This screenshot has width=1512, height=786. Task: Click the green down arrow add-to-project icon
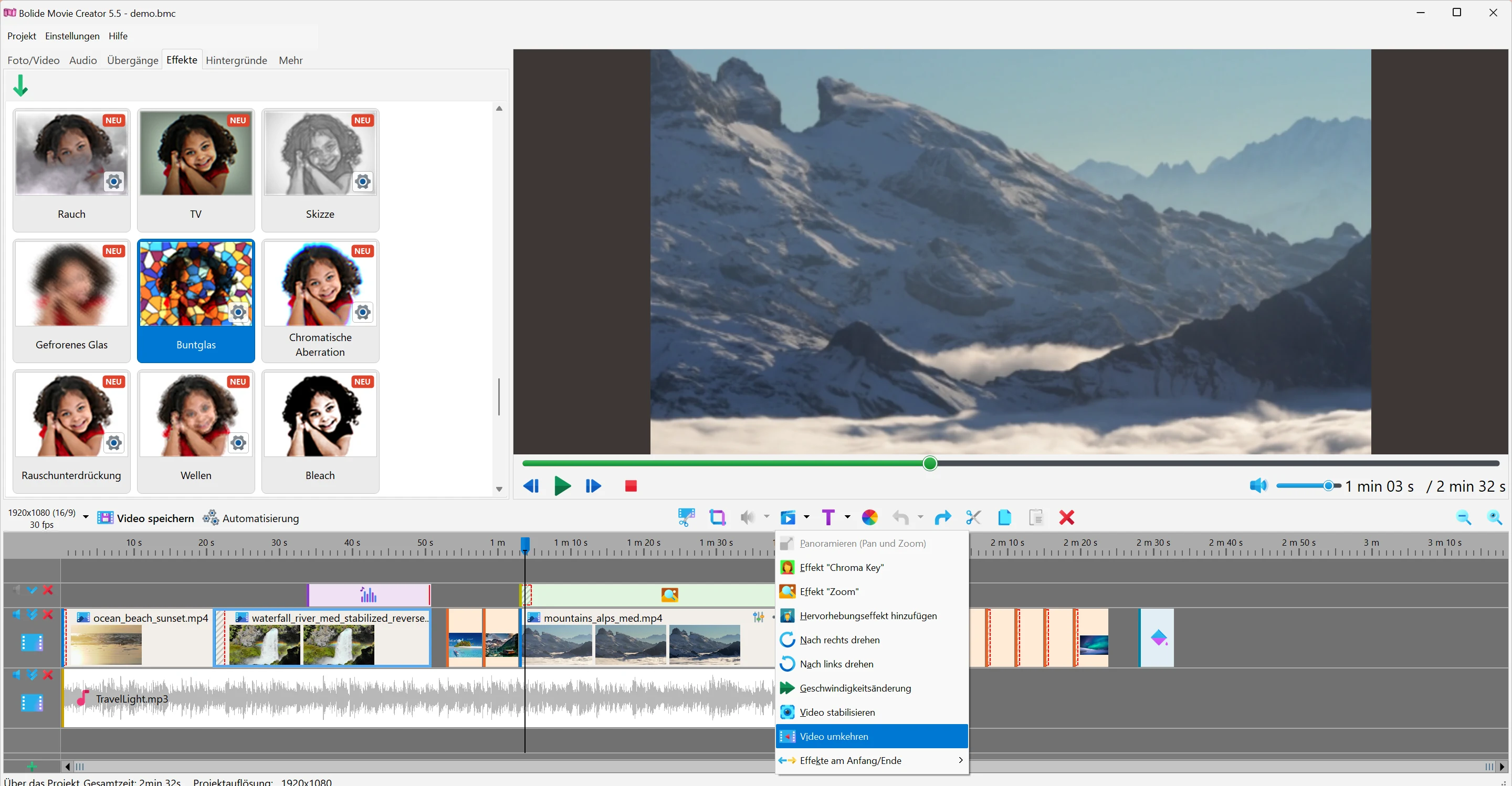[x=20, y=86]
